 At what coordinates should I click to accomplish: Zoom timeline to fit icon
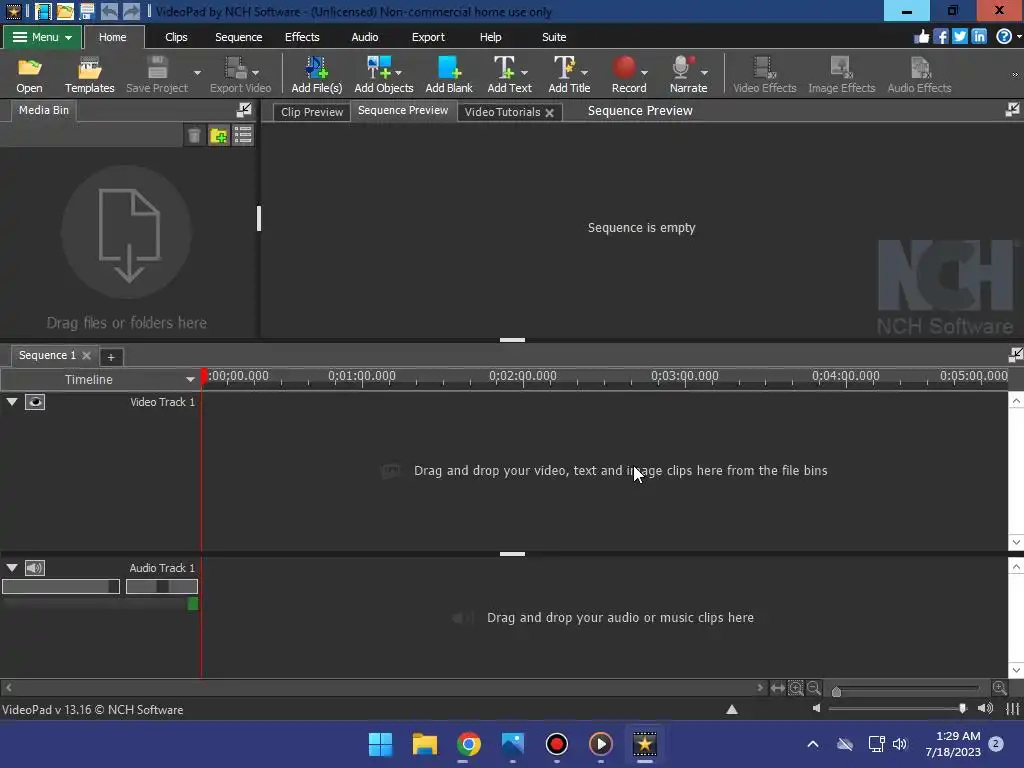click(x=777, y=688)
